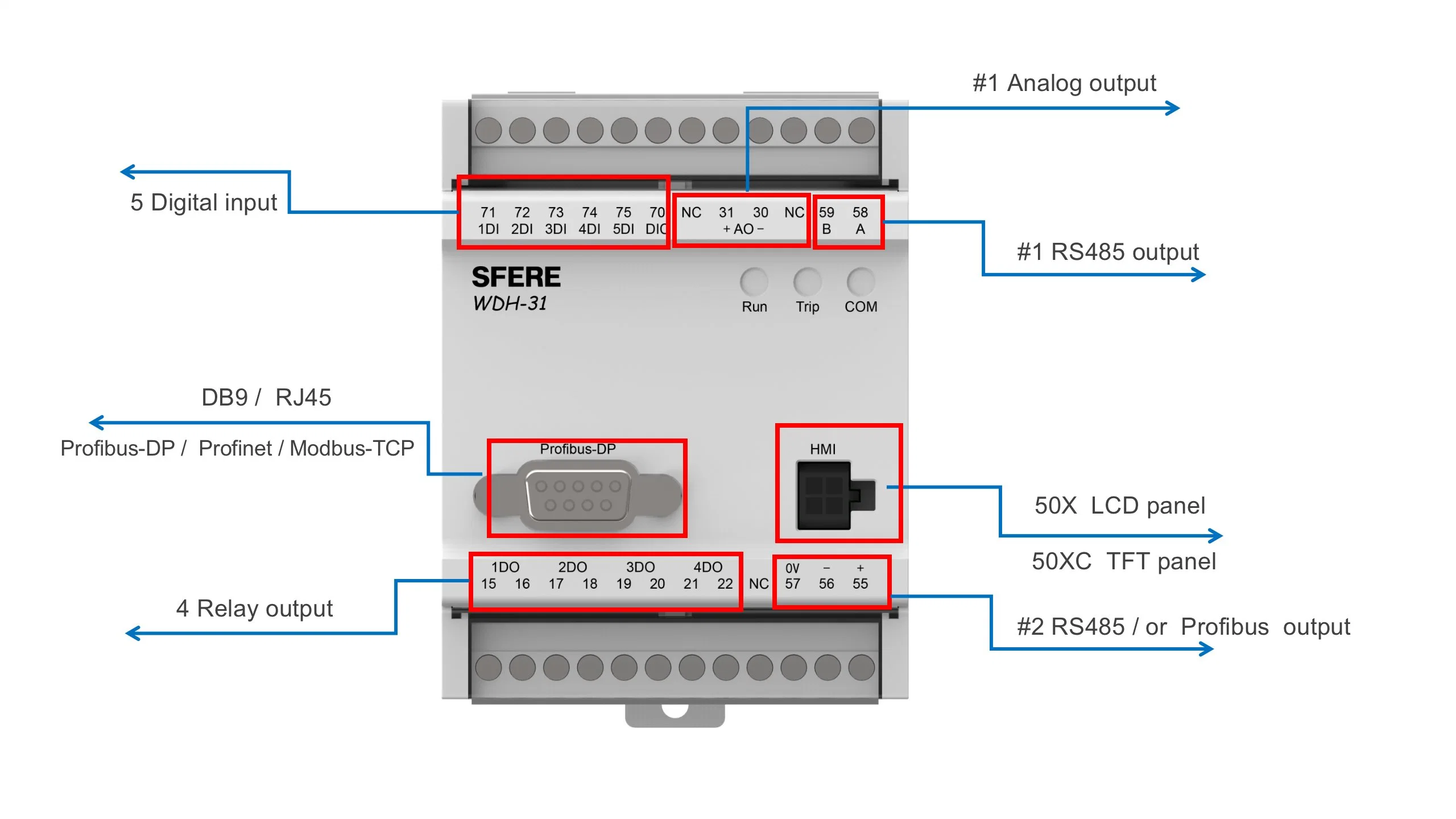The width and height of the screenshot is (1456, 819).
Task: Click the Run status indicator LED
Action: [x=757, y=282]
